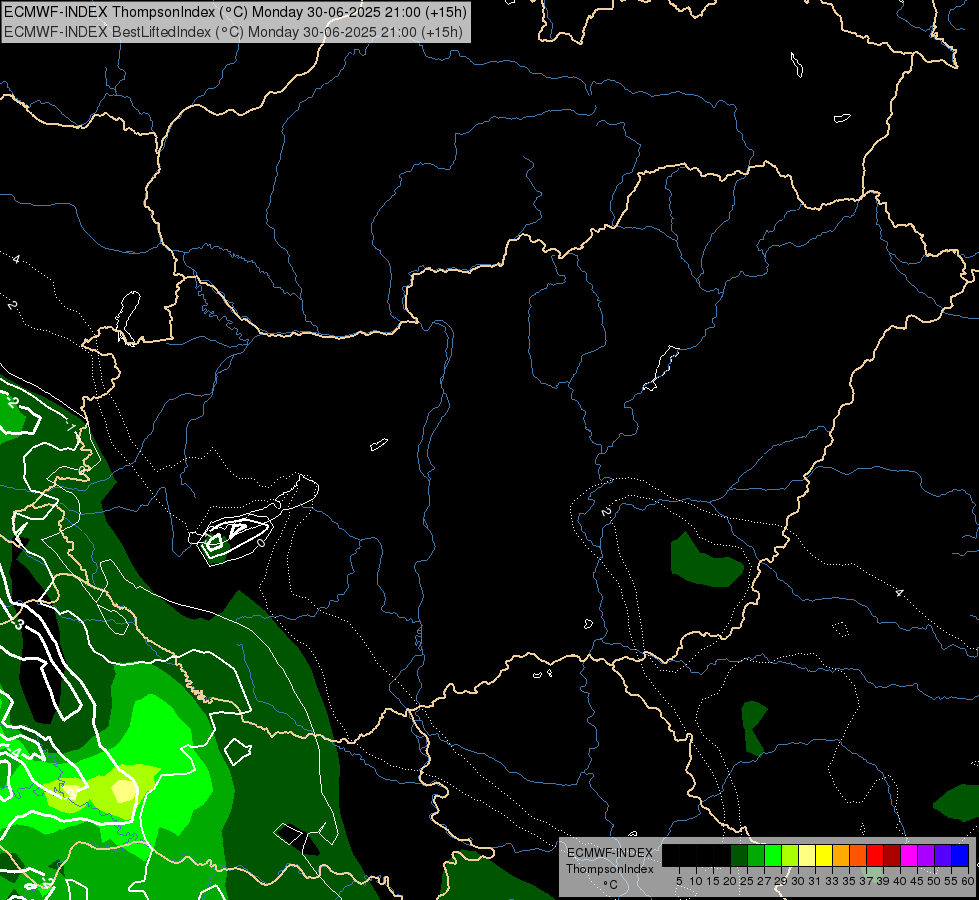979x900 pixels.
Task: Click the legend tick value '10'
Action: tap(696, 881)
